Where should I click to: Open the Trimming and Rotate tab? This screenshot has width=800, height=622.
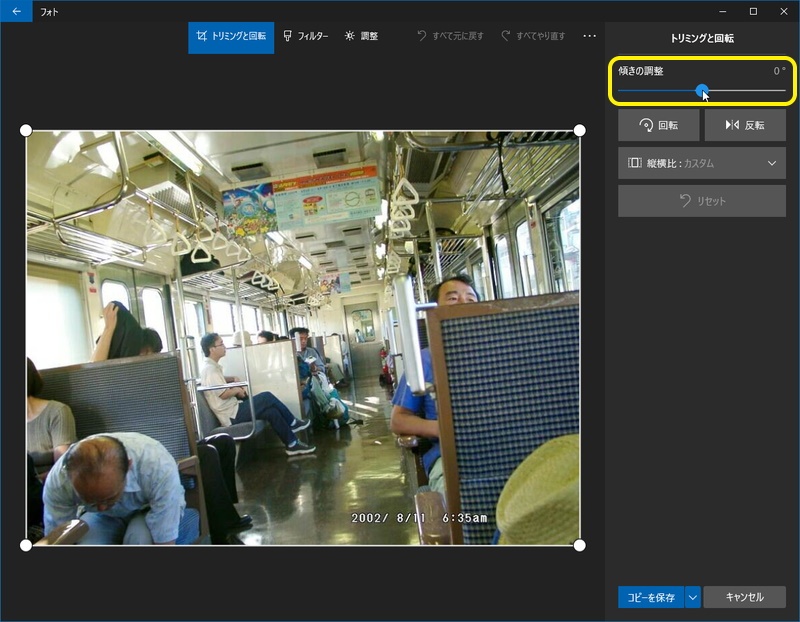click(x=231, y=37)
